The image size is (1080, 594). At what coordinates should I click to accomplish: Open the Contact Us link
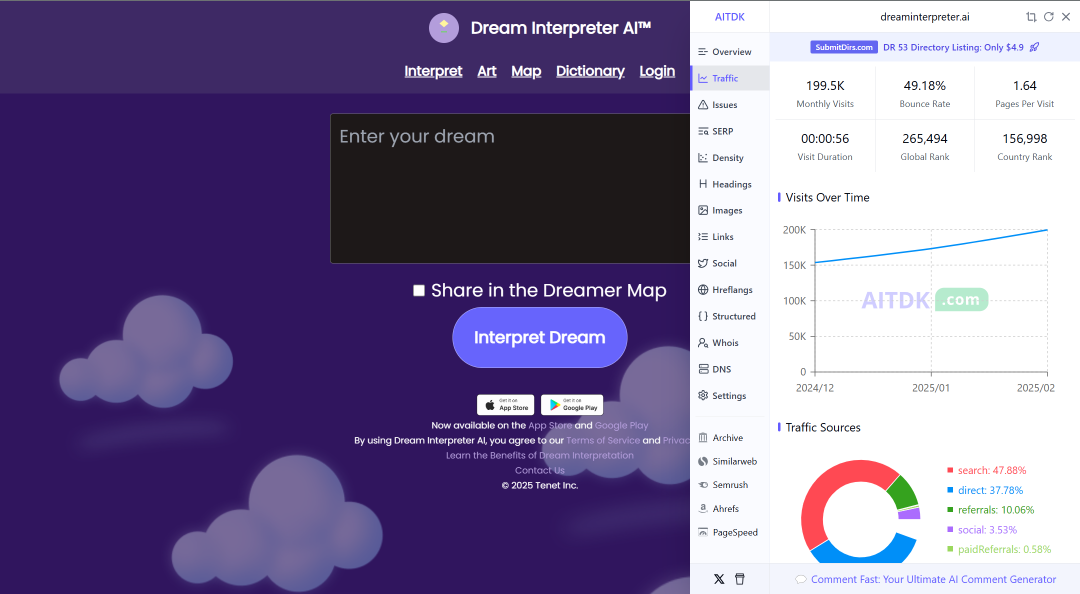click(x=539, y=471)
